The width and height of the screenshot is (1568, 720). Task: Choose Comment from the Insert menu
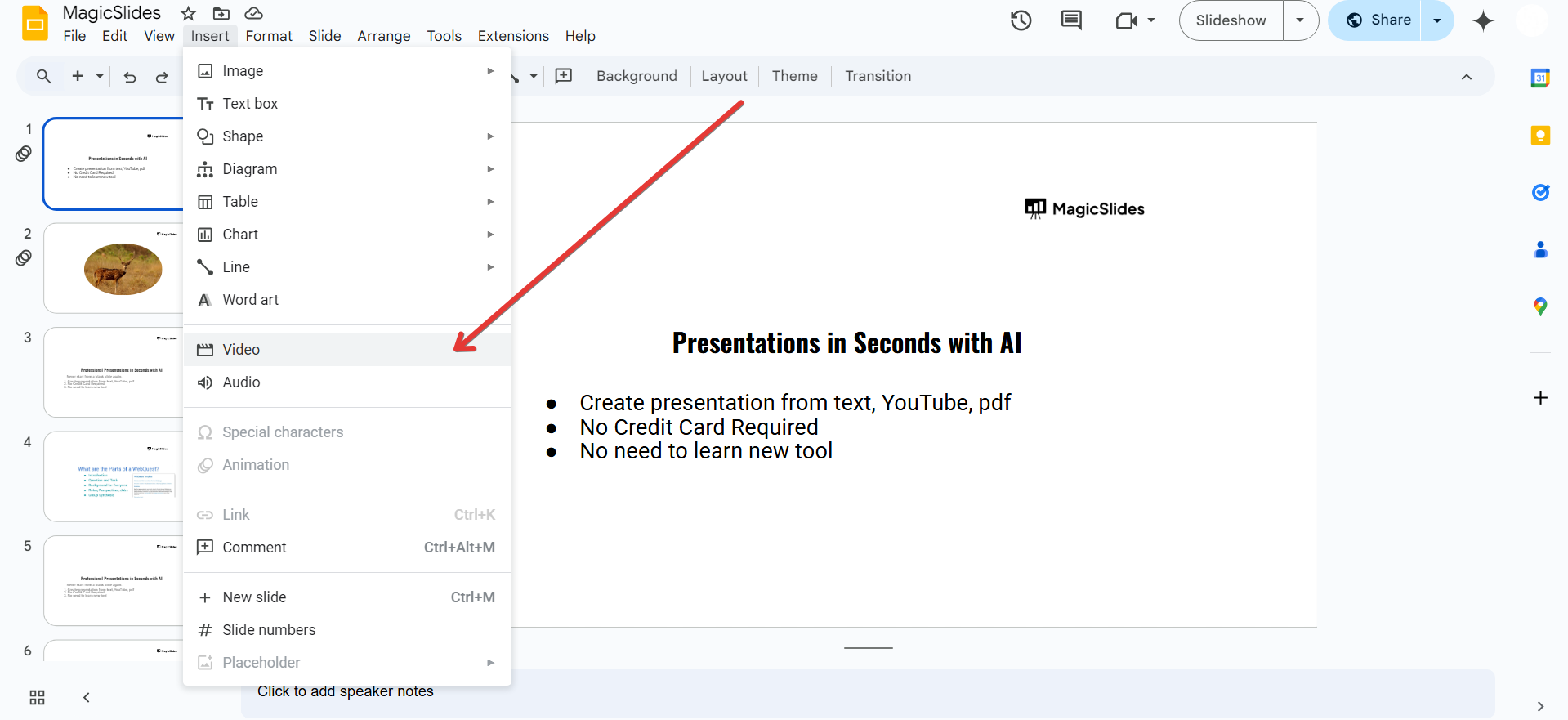point(347,548)
